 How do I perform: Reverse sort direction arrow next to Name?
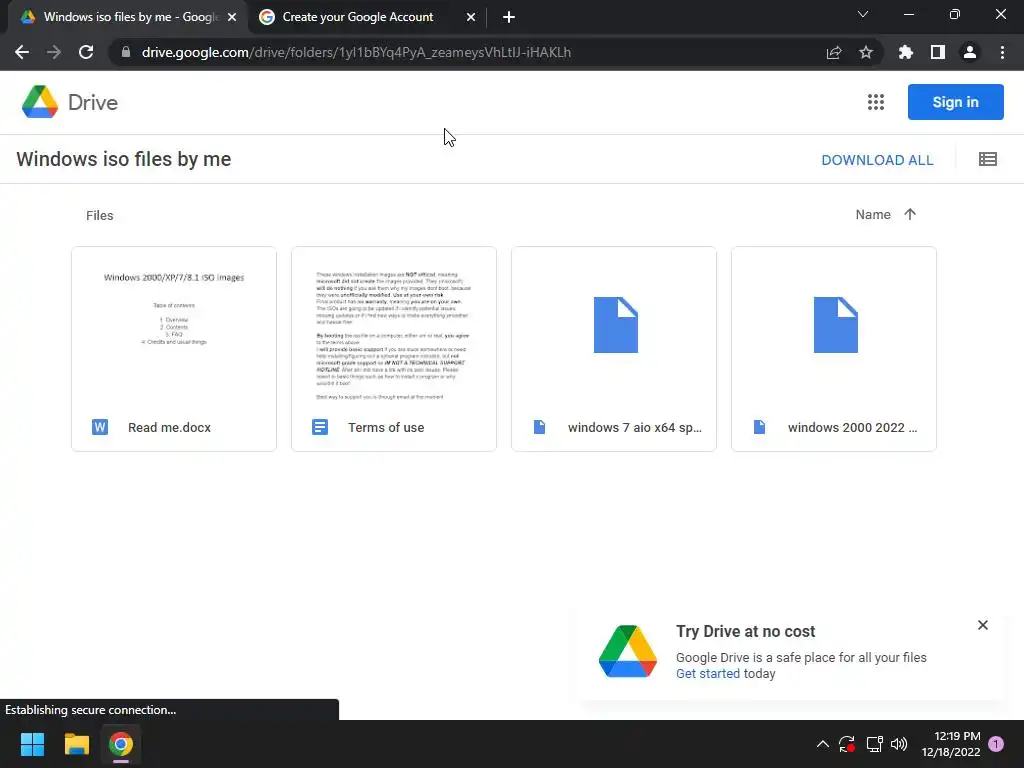[x=910, y=214]
